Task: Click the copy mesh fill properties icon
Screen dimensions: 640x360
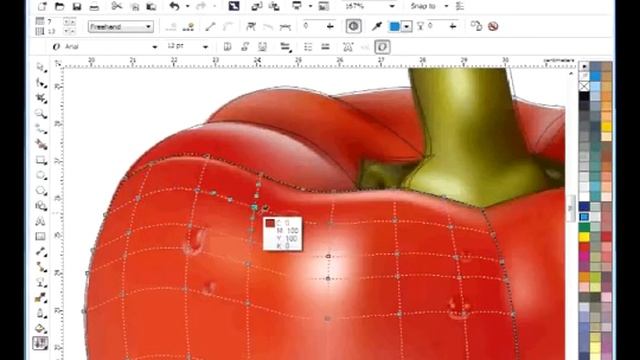Action: pyautogui.click(x=476, y=27)
